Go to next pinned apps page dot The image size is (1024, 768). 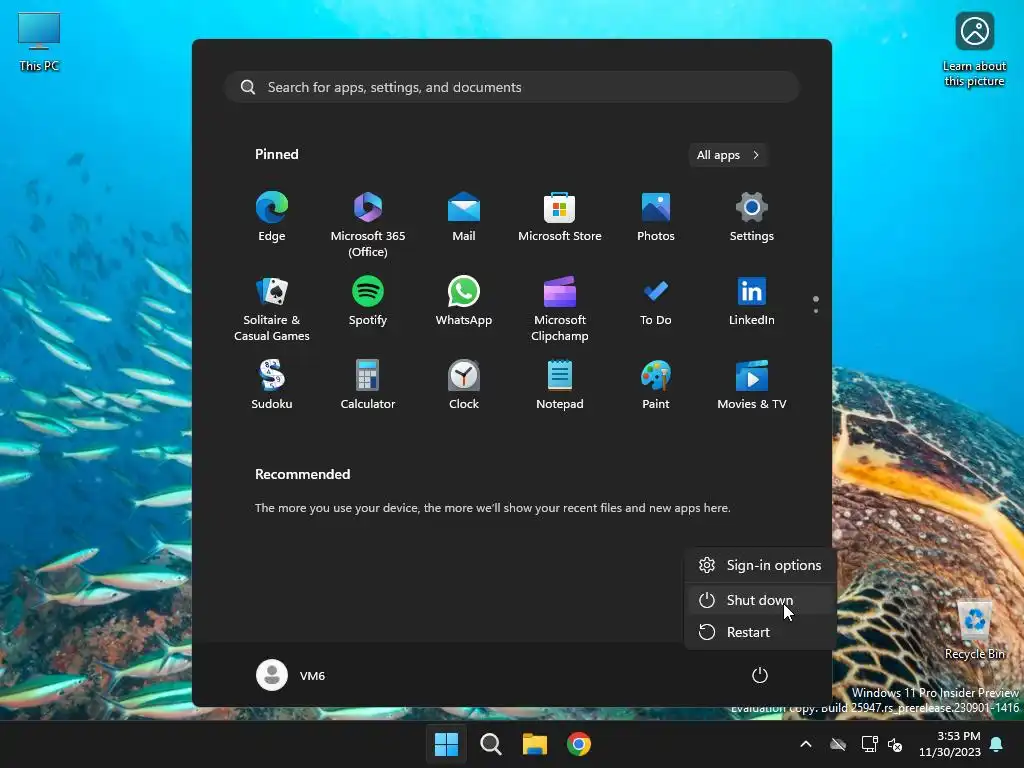tap(816, 311)
